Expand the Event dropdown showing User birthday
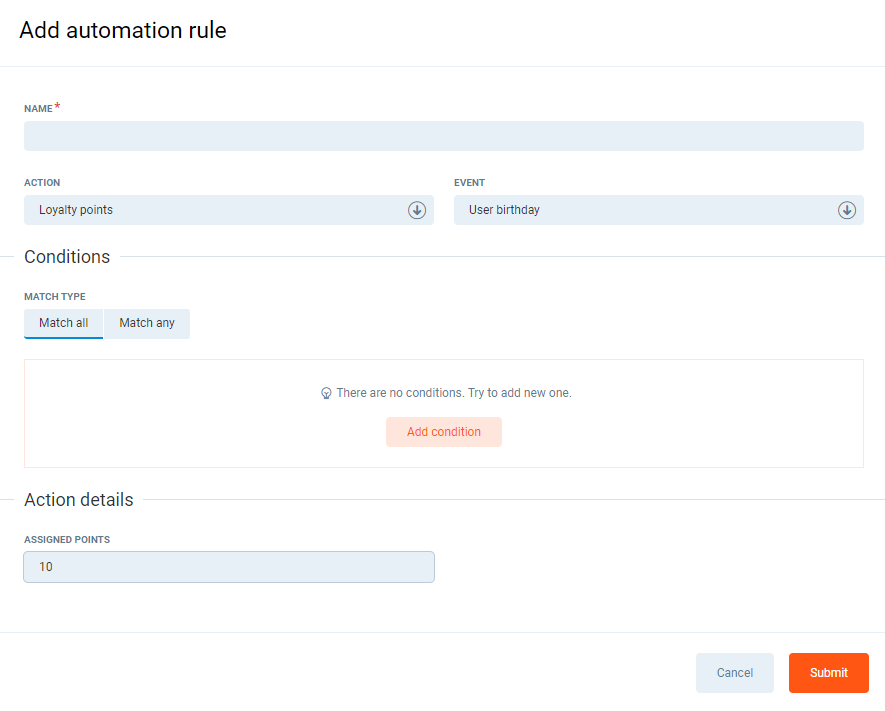This screenshot has width=885, height=711. [x=645, y=210]
